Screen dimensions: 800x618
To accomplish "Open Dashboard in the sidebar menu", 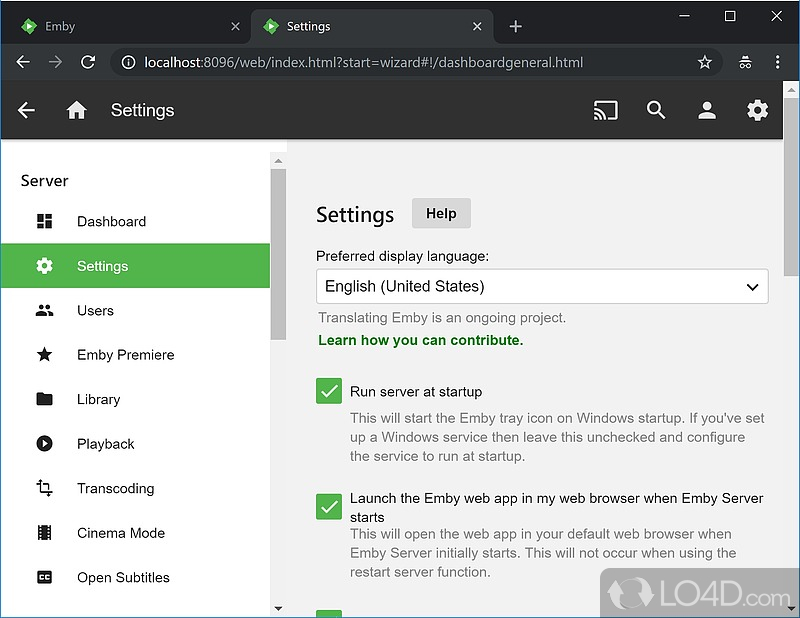I will click(x=135, y=221).
